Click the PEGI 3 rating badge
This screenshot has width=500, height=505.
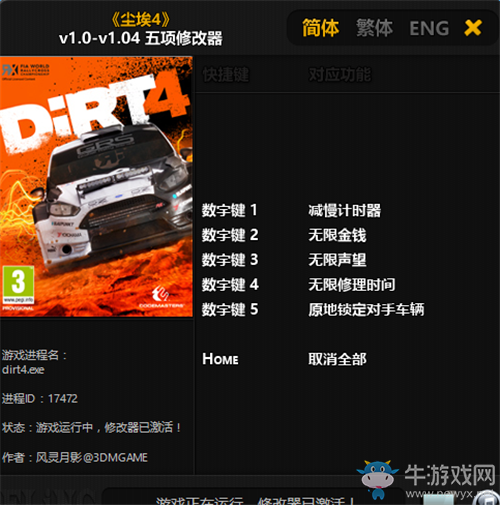18,286
